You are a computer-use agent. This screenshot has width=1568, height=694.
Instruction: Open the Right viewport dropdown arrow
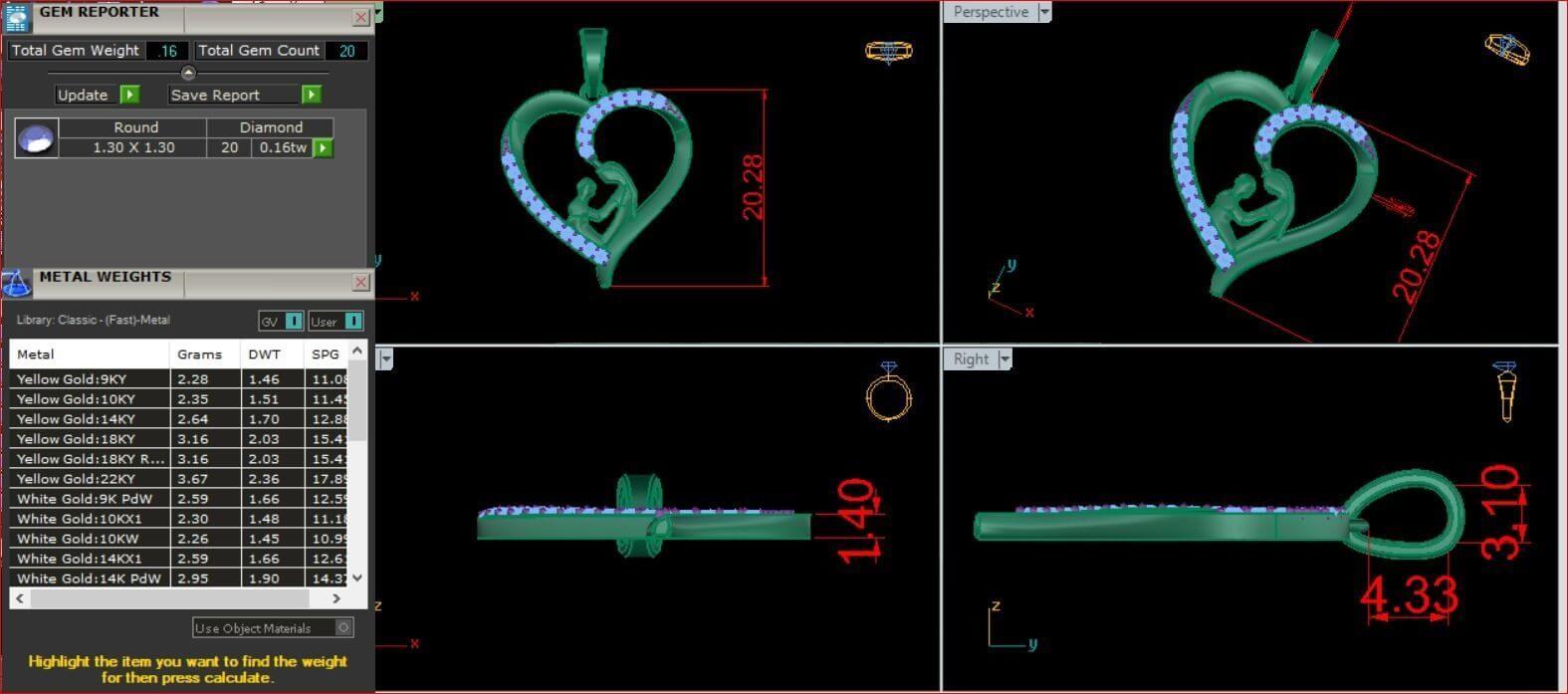coord(1005,359)
